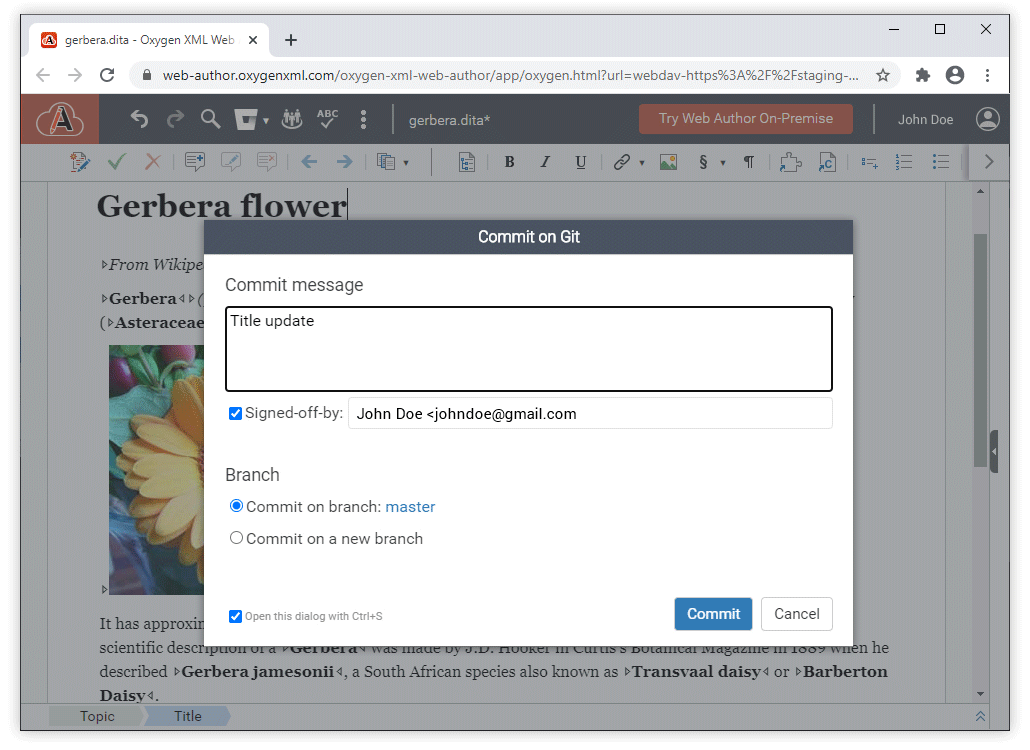Add a comment with the plus icon
Screen dimensions: 1030x750
click(194, 162)
